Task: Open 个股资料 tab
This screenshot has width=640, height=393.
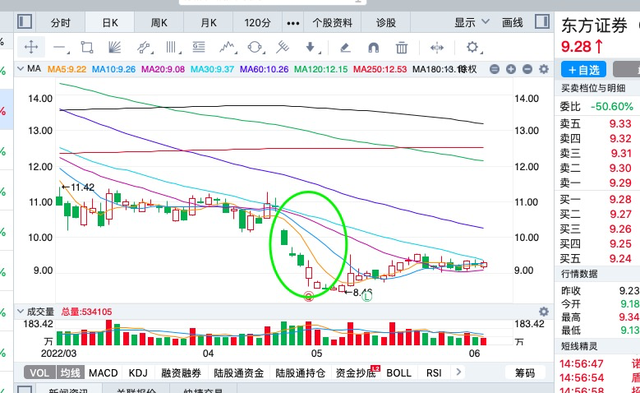Action: pos(332,23)
